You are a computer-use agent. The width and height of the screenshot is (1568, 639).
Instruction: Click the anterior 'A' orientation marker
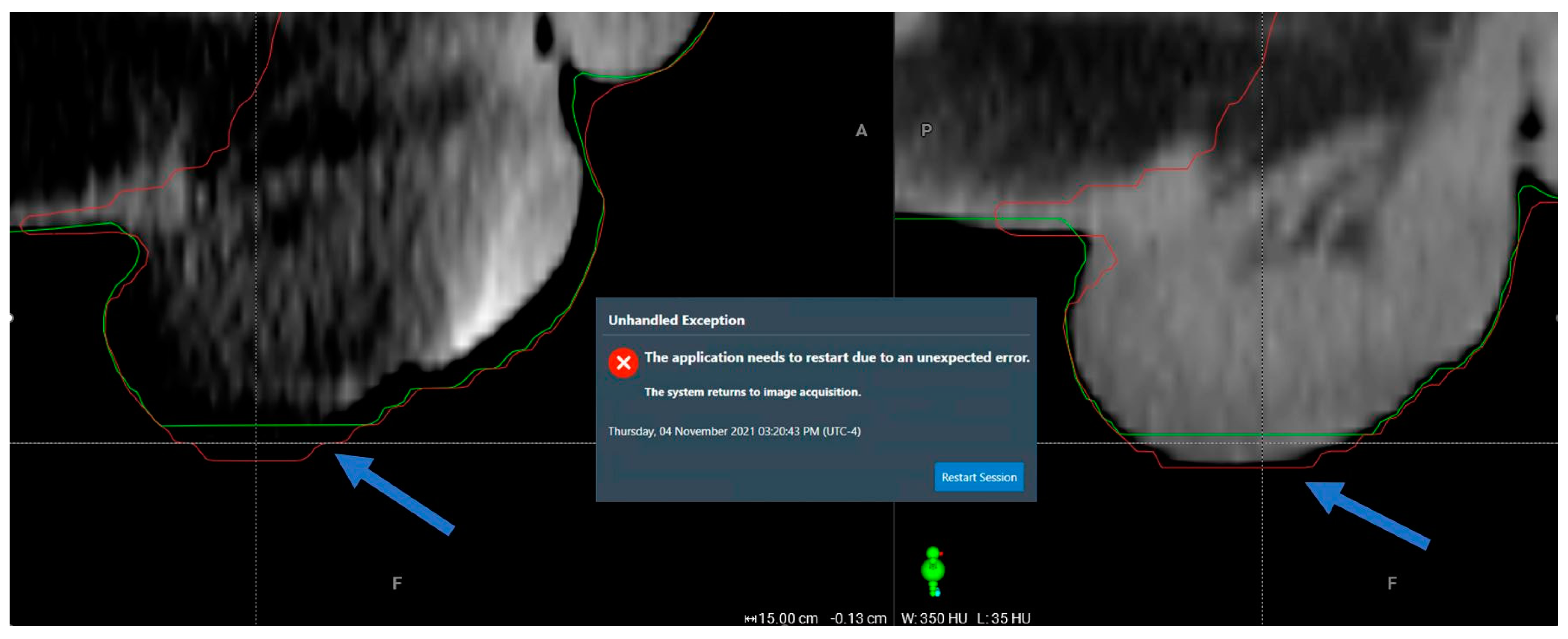pyautogui.click(x=861, y=130)
